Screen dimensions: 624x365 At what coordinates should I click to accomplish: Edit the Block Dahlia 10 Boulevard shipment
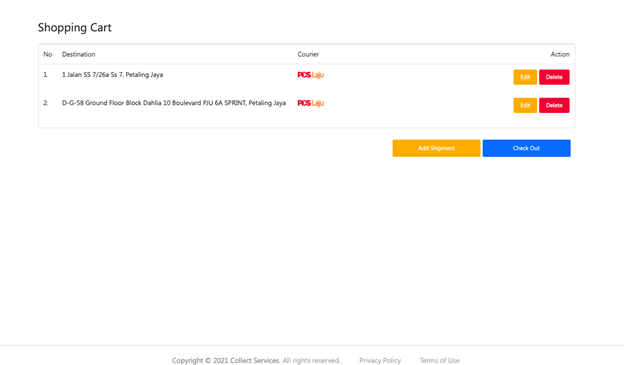tap(525, 105)
